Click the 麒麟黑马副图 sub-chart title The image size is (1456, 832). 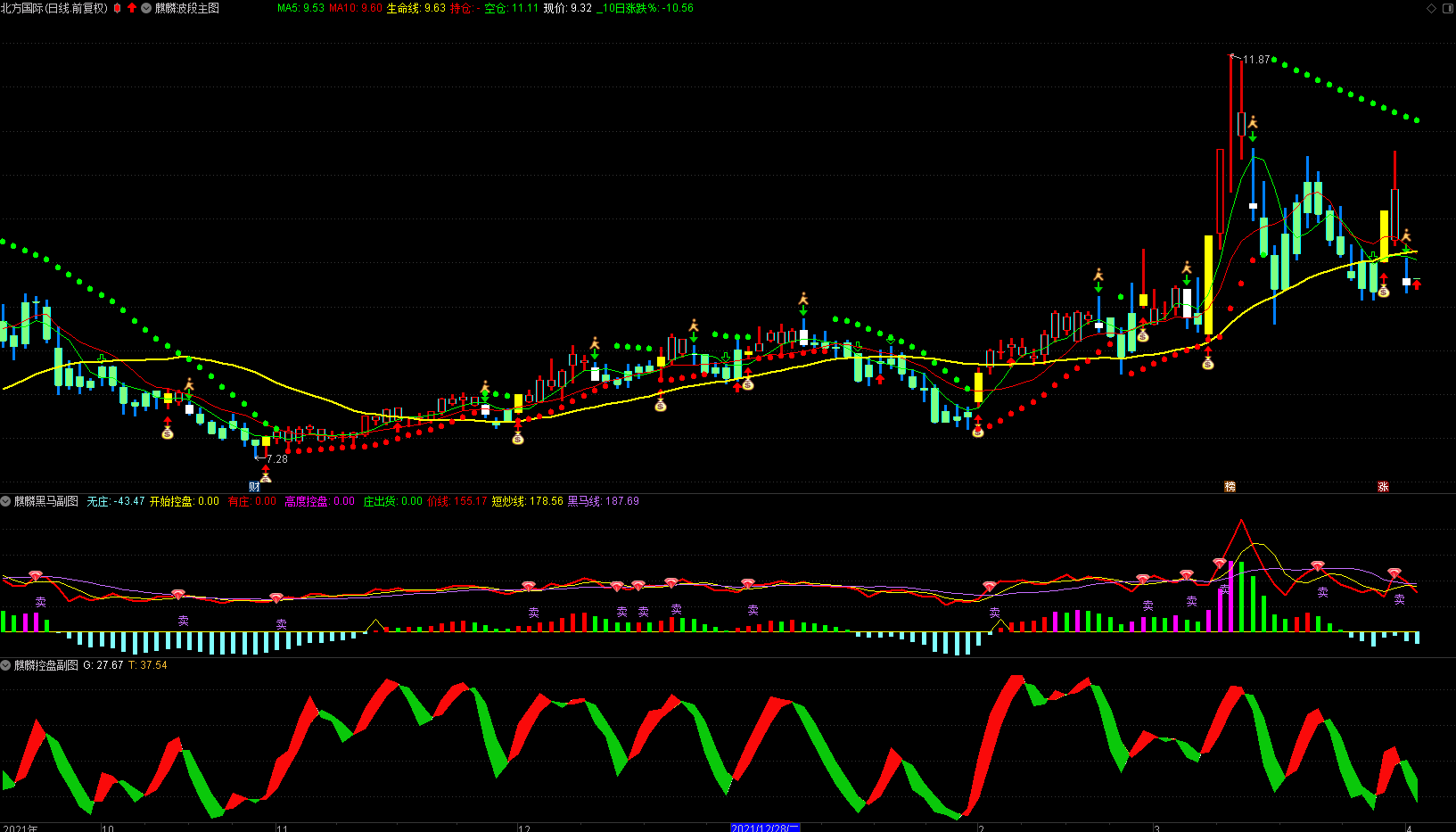(46, 501)
